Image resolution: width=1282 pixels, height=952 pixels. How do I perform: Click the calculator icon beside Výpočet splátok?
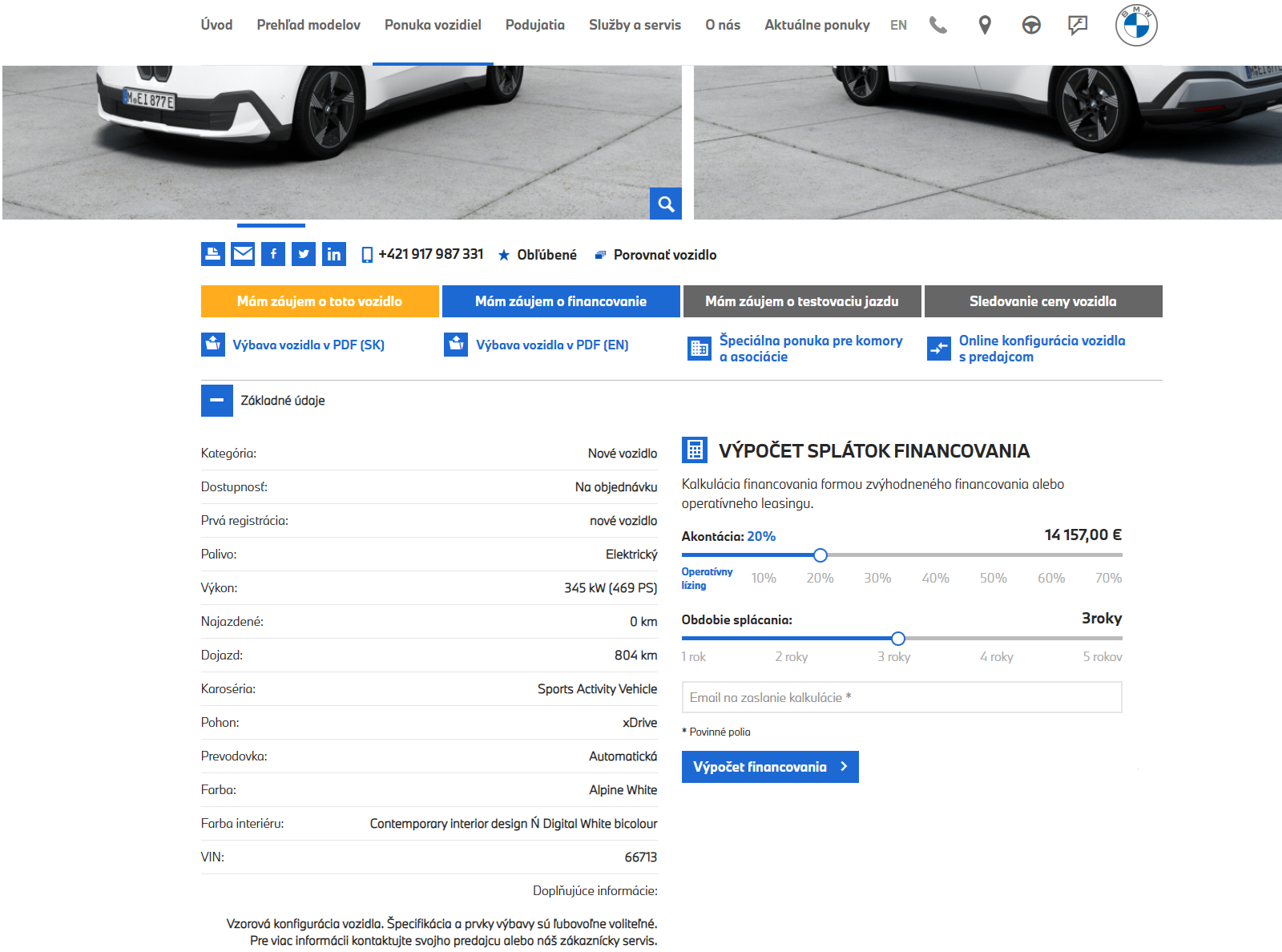click(x=695, y=450)
